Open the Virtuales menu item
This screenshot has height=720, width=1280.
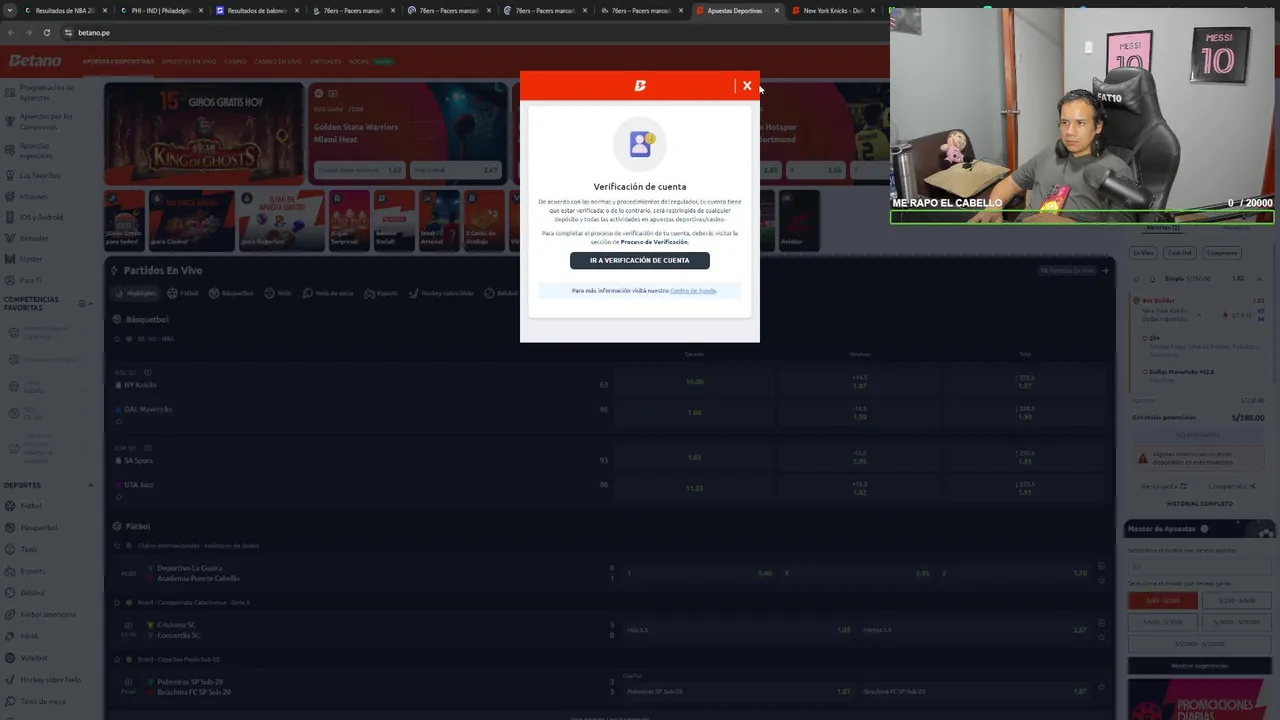point(326,62)
